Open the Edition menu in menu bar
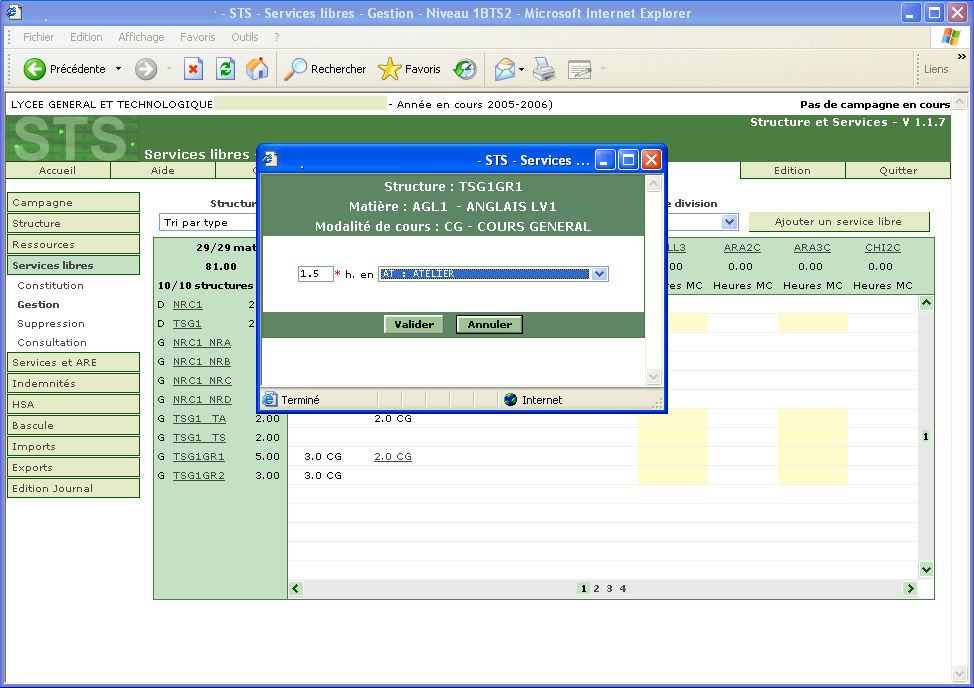 pos(86,37)
